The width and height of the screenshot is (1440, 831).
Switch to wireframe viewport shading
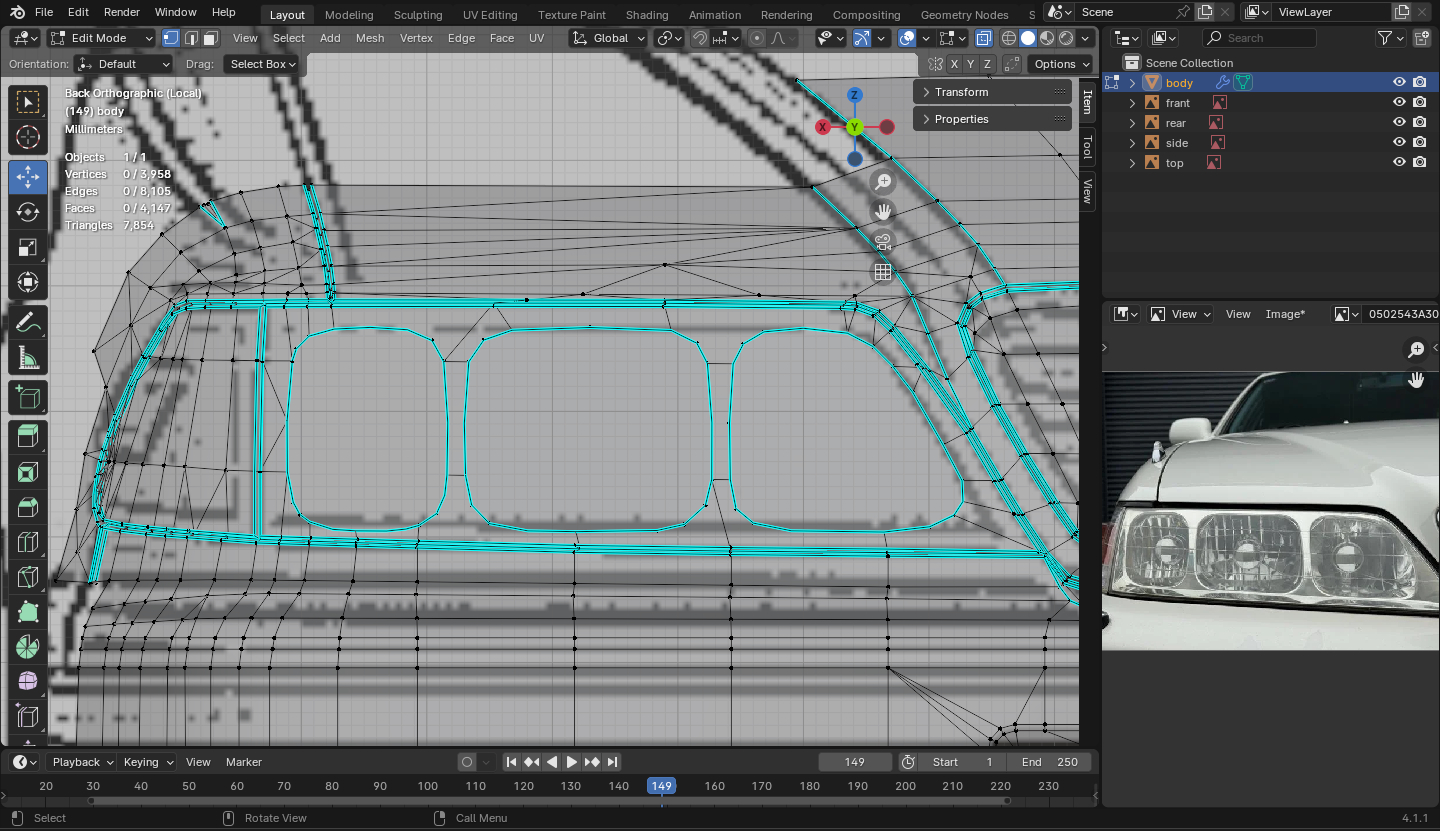[x=1009, y=38]
